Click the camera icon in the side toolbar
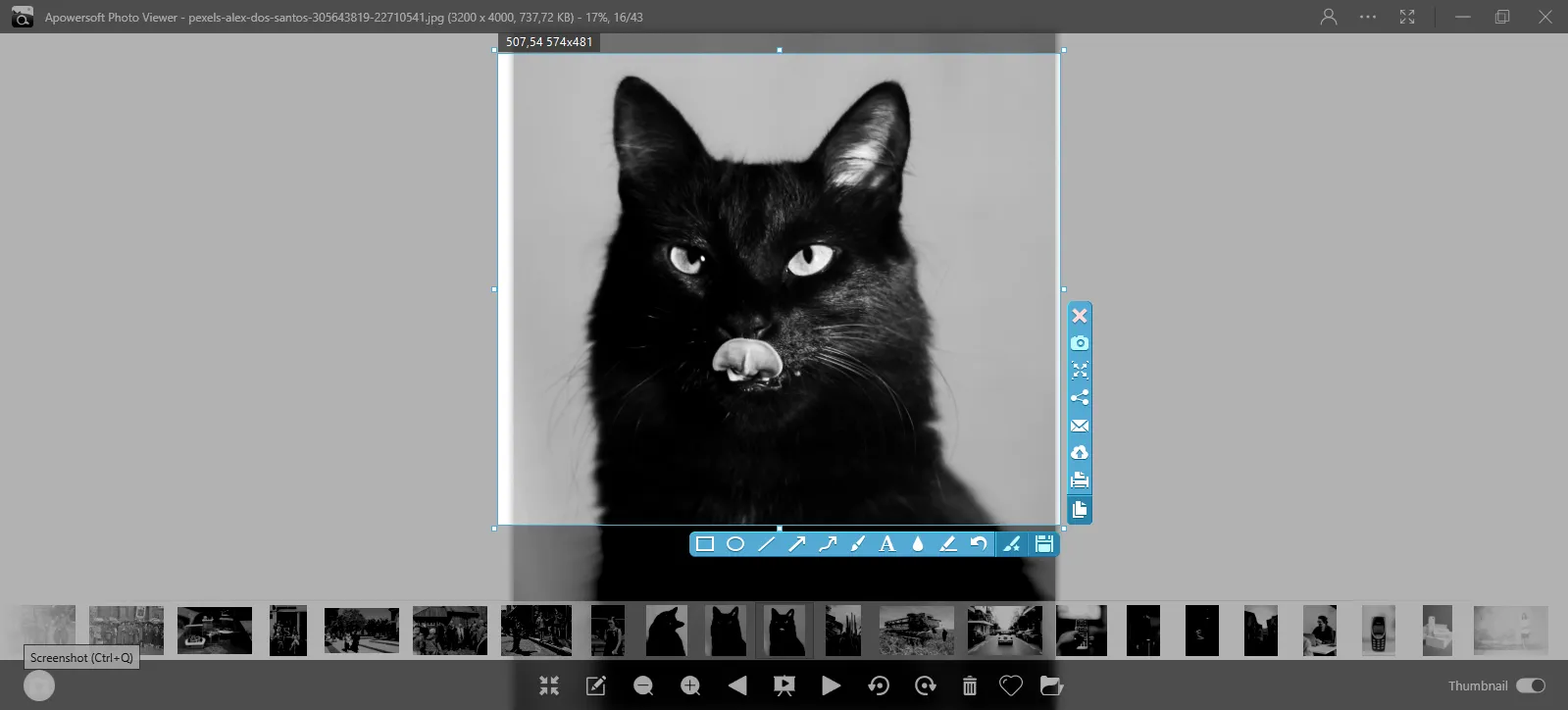 pyautogui.click(x=1080, y=343)
